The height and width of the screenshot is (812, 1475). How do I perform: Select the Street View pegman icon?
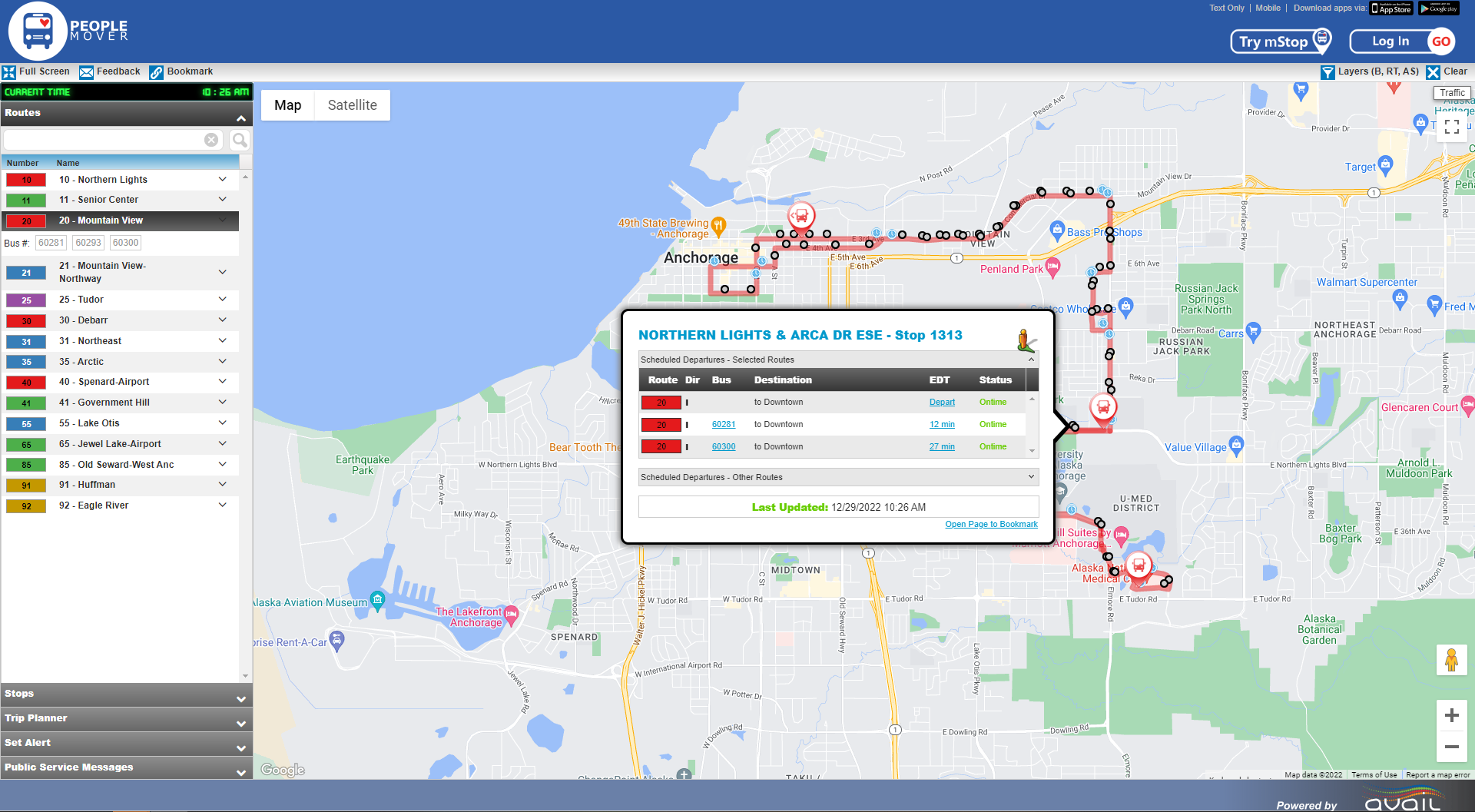click(x=1451, y=660)
